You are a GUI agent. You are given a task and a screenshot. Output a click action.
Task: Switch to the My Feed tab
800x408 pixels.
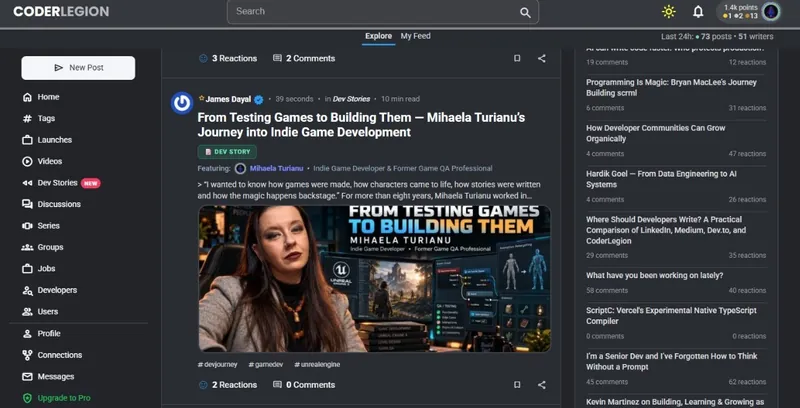click(415, 36)
